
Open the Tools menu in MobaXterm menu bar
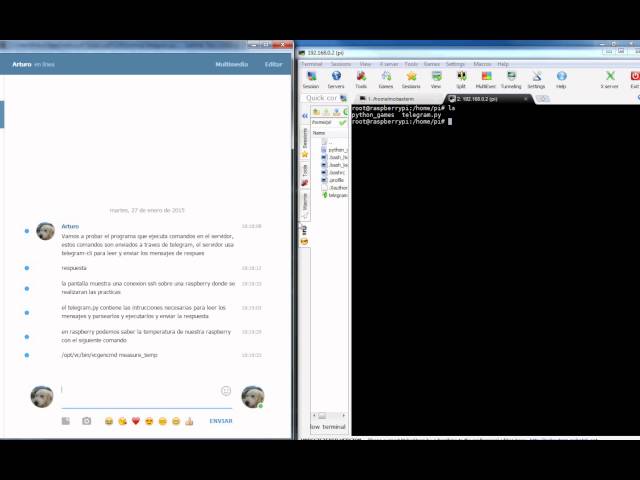tap(411, 64)
